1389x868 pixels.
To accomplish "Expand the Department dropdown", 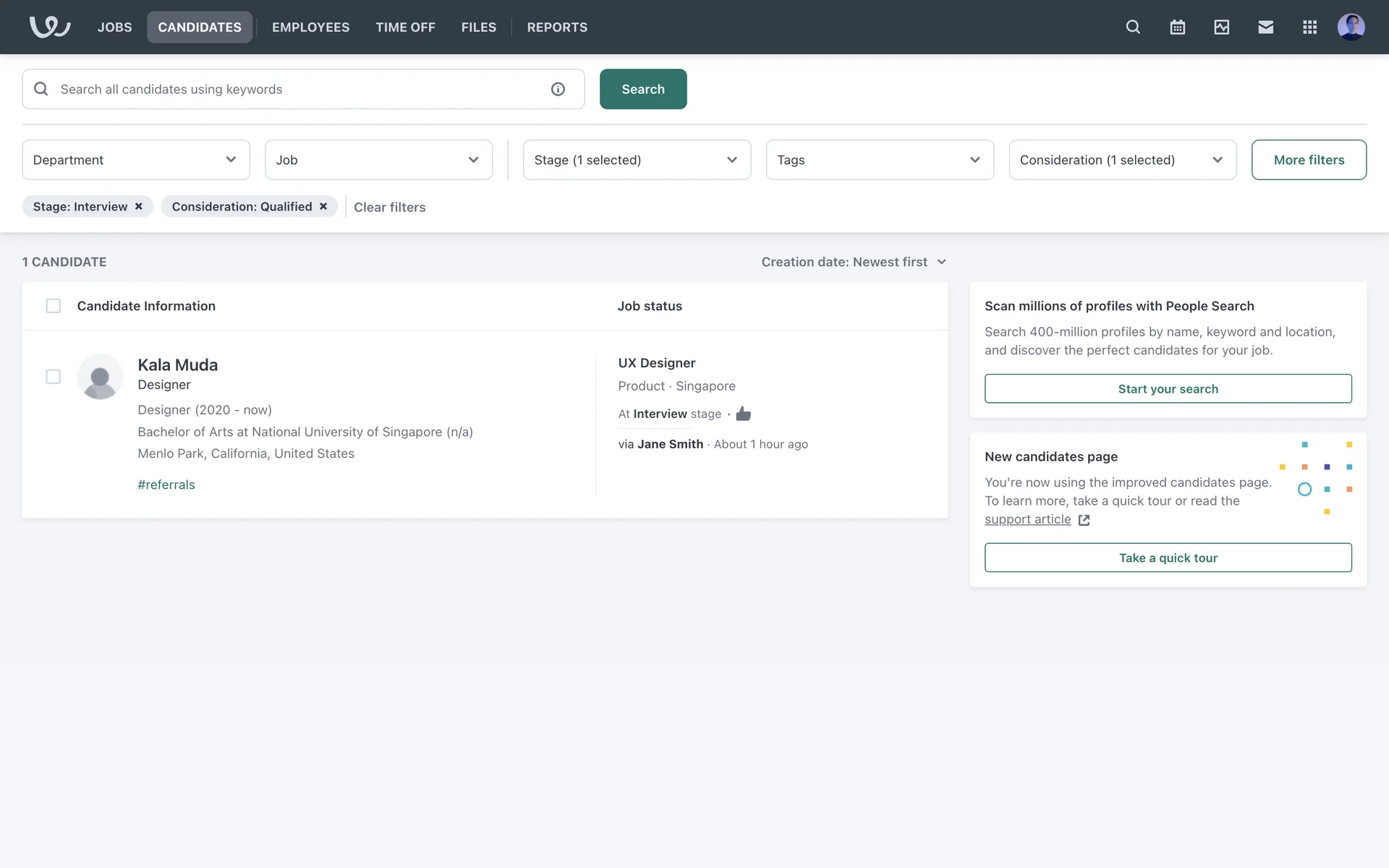I will (135, 160).
